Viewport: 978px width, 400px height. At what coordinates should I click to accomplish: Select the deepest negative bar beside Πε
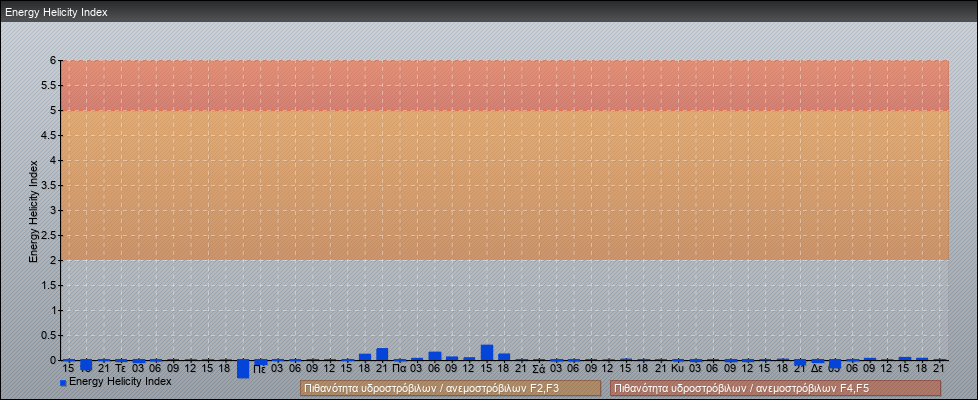pos(243,369)
